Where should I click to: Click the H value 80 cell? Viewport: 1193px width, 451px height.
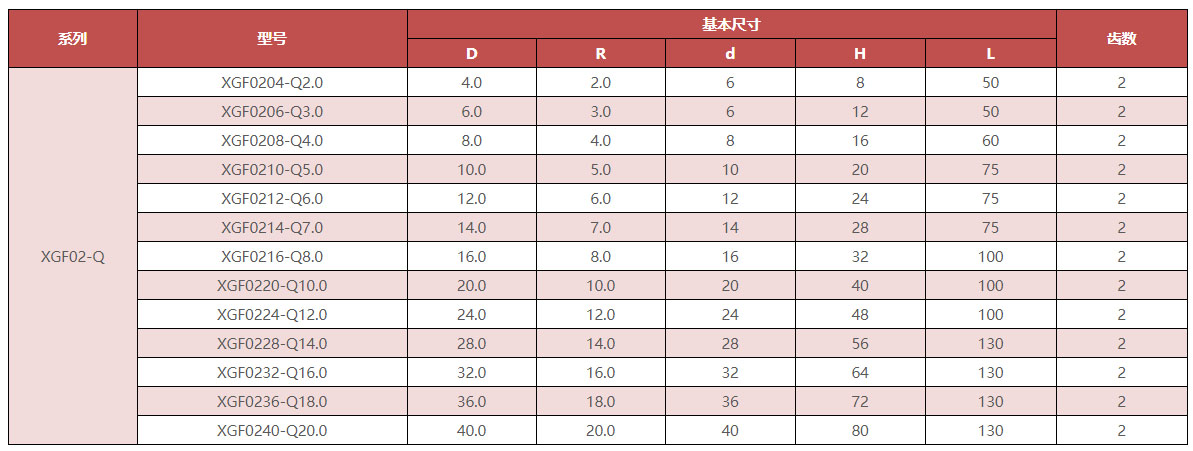[x=860, y=431]
